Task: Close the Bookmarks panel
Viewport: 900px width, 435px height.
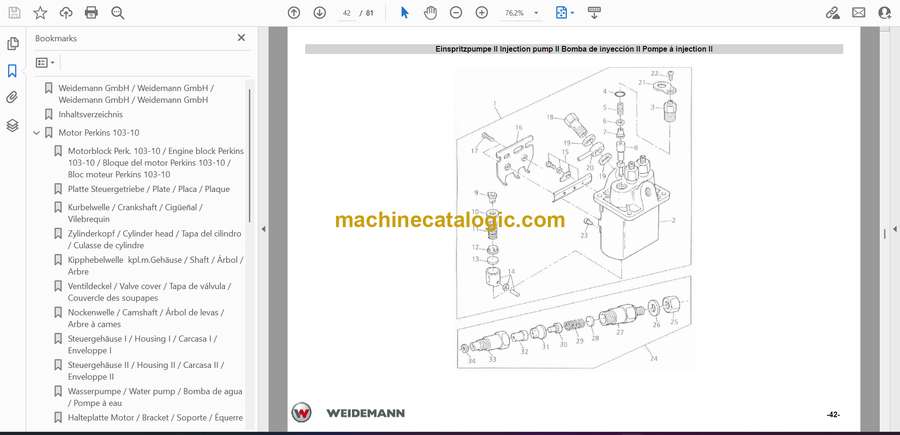Action: 241,38
